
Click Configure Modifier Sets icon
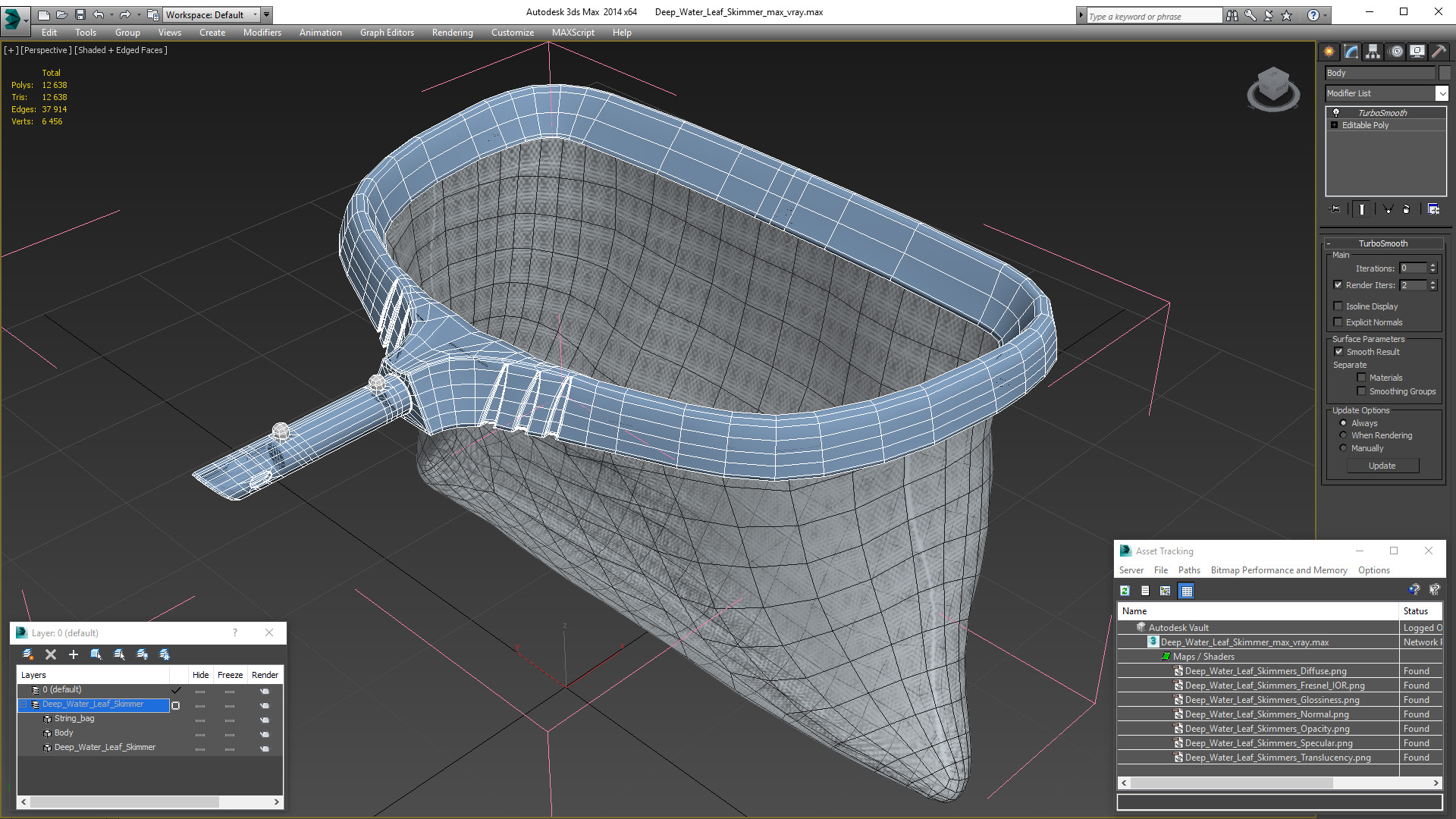coord(1433,209)
